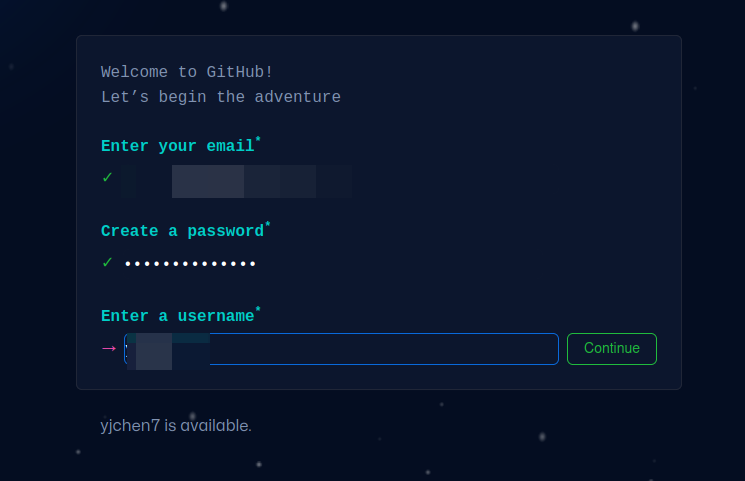Image resolution: width=745 pixels, height=481 pixels.
Task: Click the "Let's begin the adventure" line
Action: [x=221, y=97]
